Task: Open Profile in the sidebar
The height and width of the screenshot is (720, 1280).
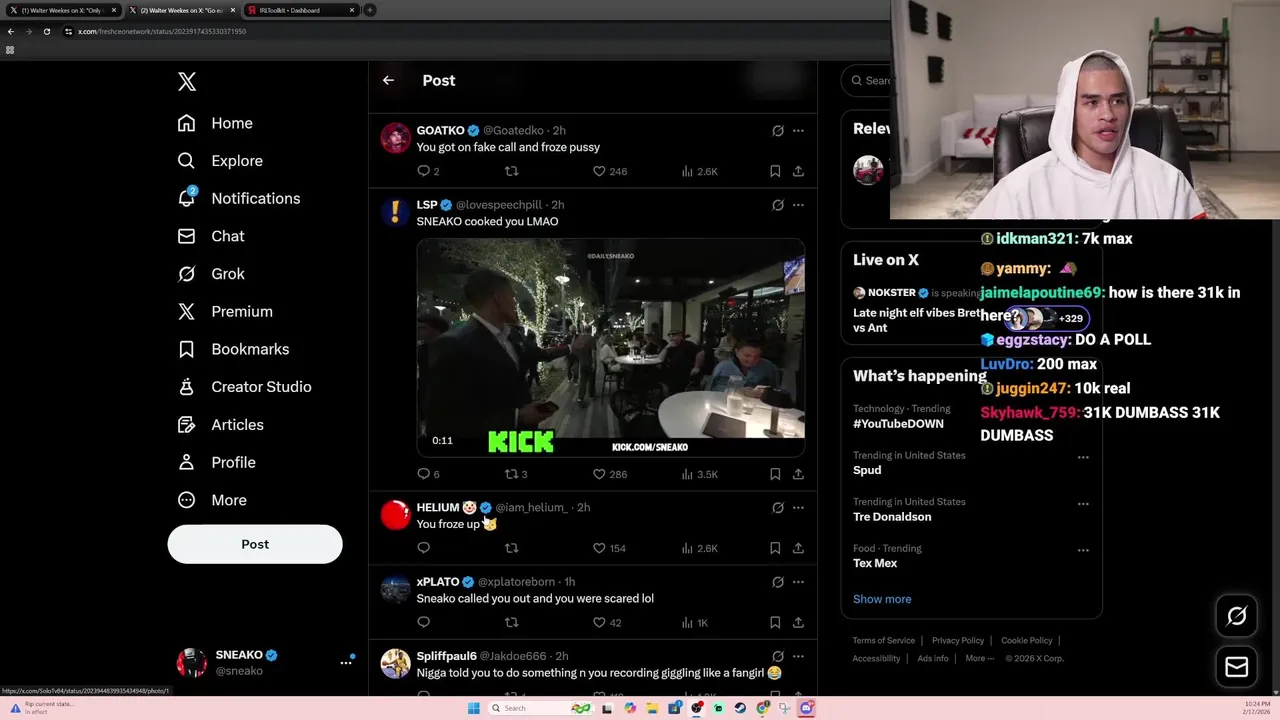Action: tap(216, 462)
